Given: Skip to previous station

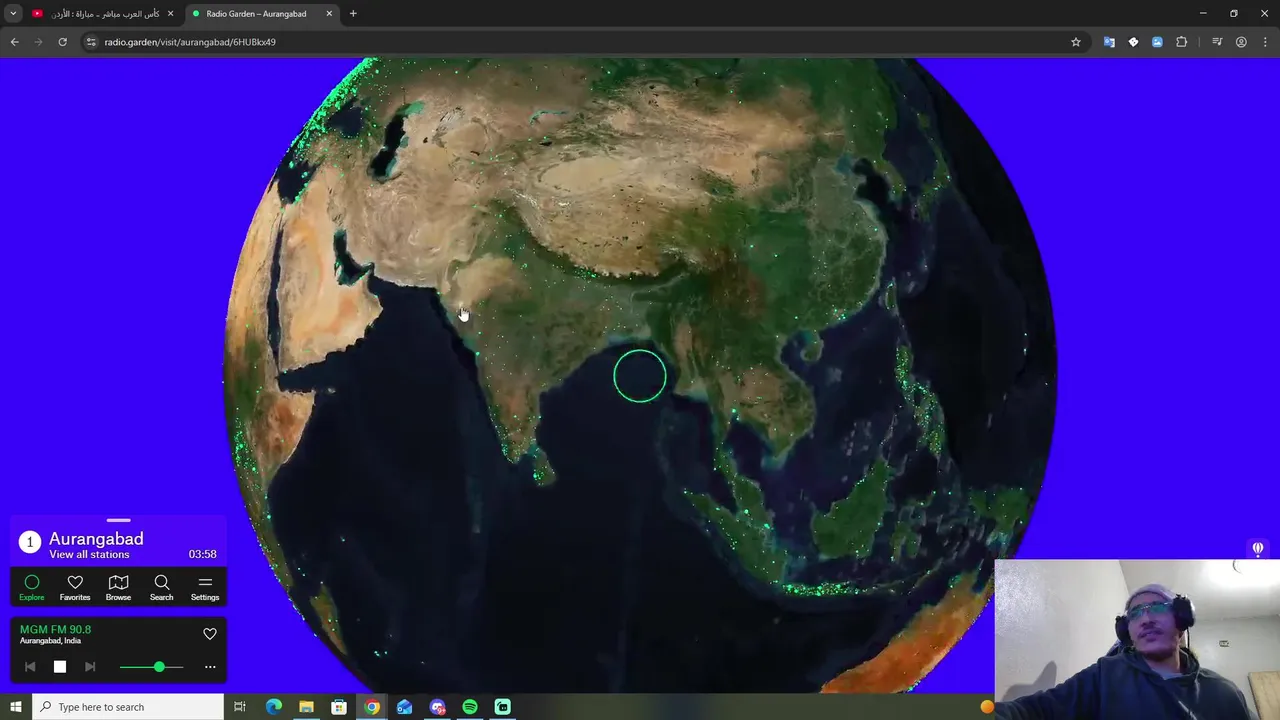Looking at the screenshot, I should 30,667.
